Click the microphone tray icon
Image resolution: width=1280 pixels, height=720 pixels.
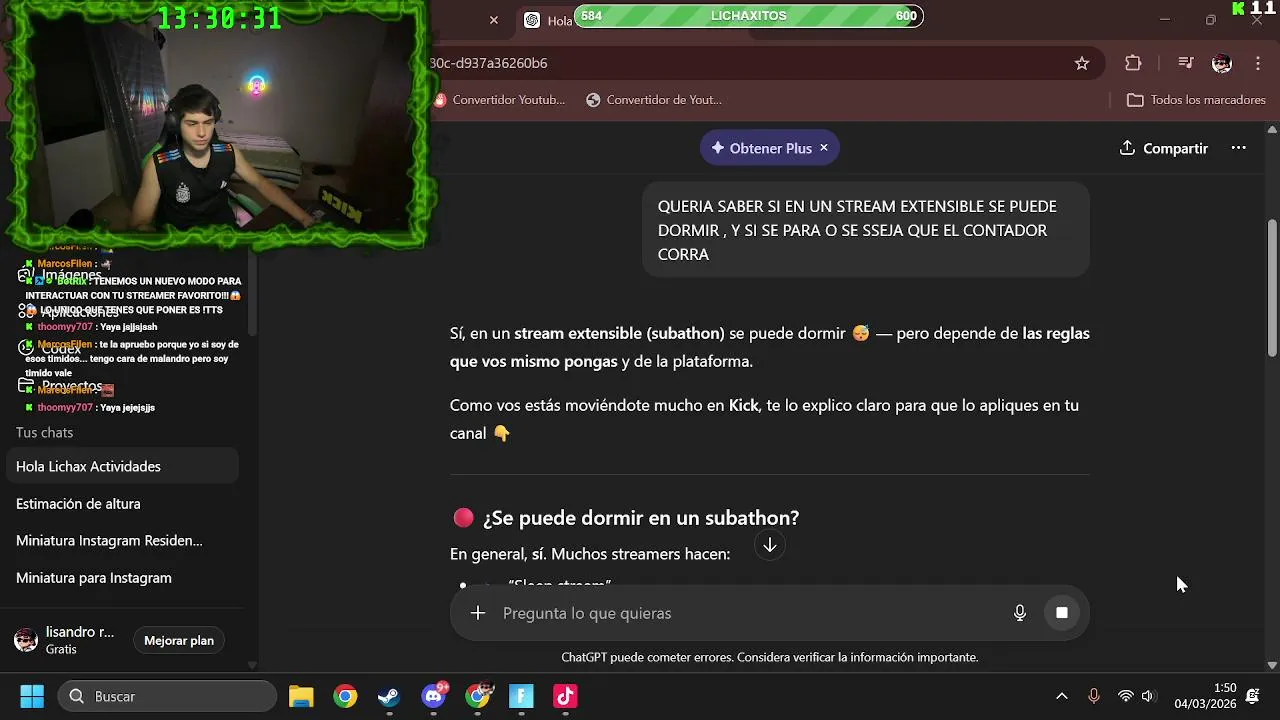[1093, 696]
